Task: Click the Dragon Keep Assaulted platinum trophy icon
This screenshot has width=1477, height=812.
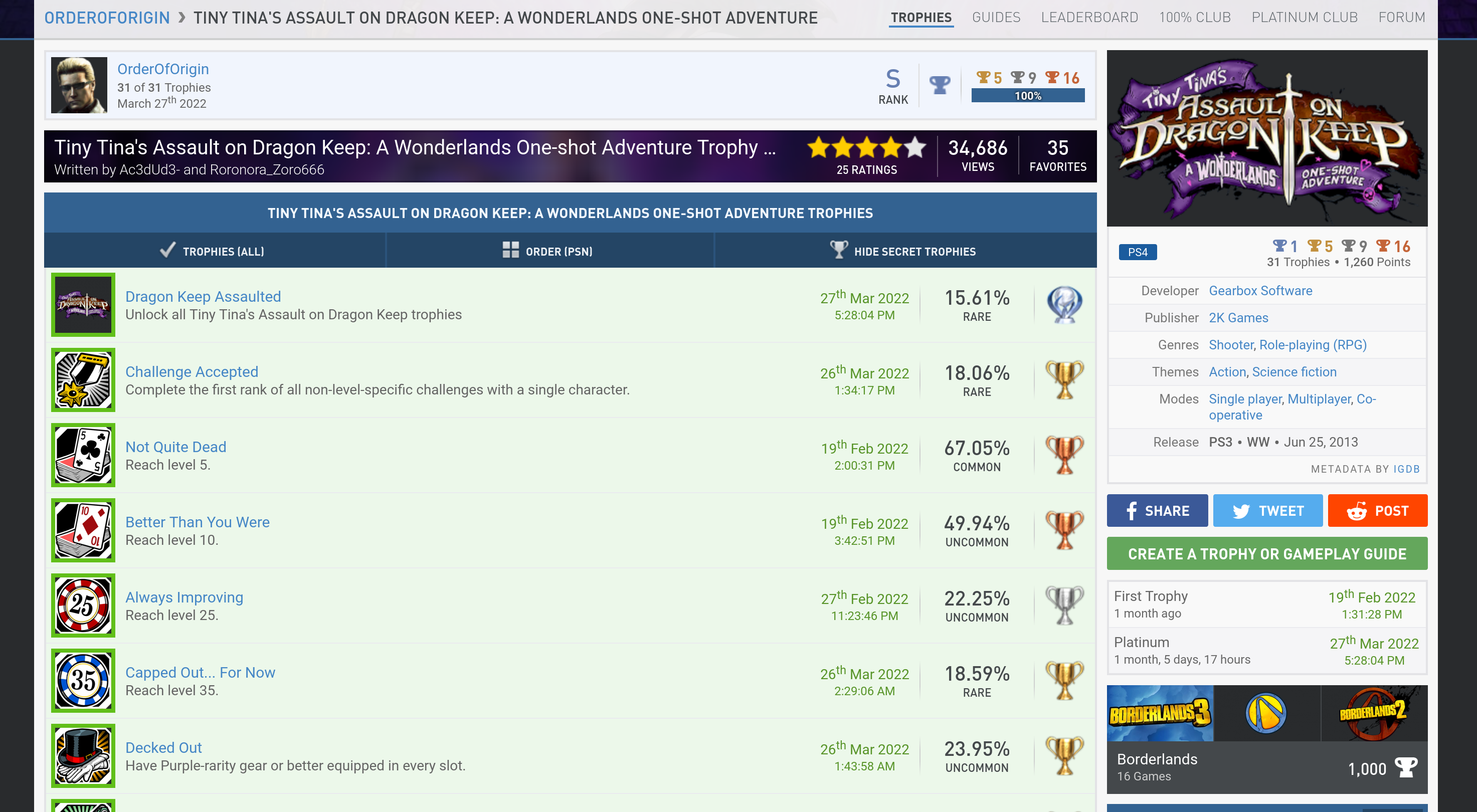Action: point(1064,305)
